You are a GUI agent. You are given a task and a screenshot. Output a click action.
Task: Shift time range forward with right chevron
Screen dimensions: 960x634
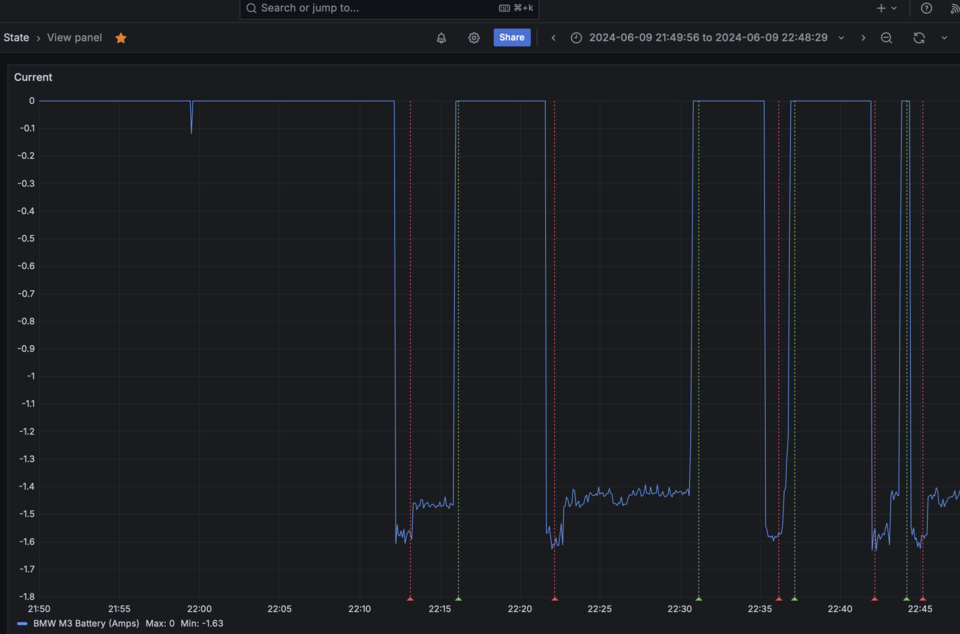pyautogui.click(x=863, y=38)
